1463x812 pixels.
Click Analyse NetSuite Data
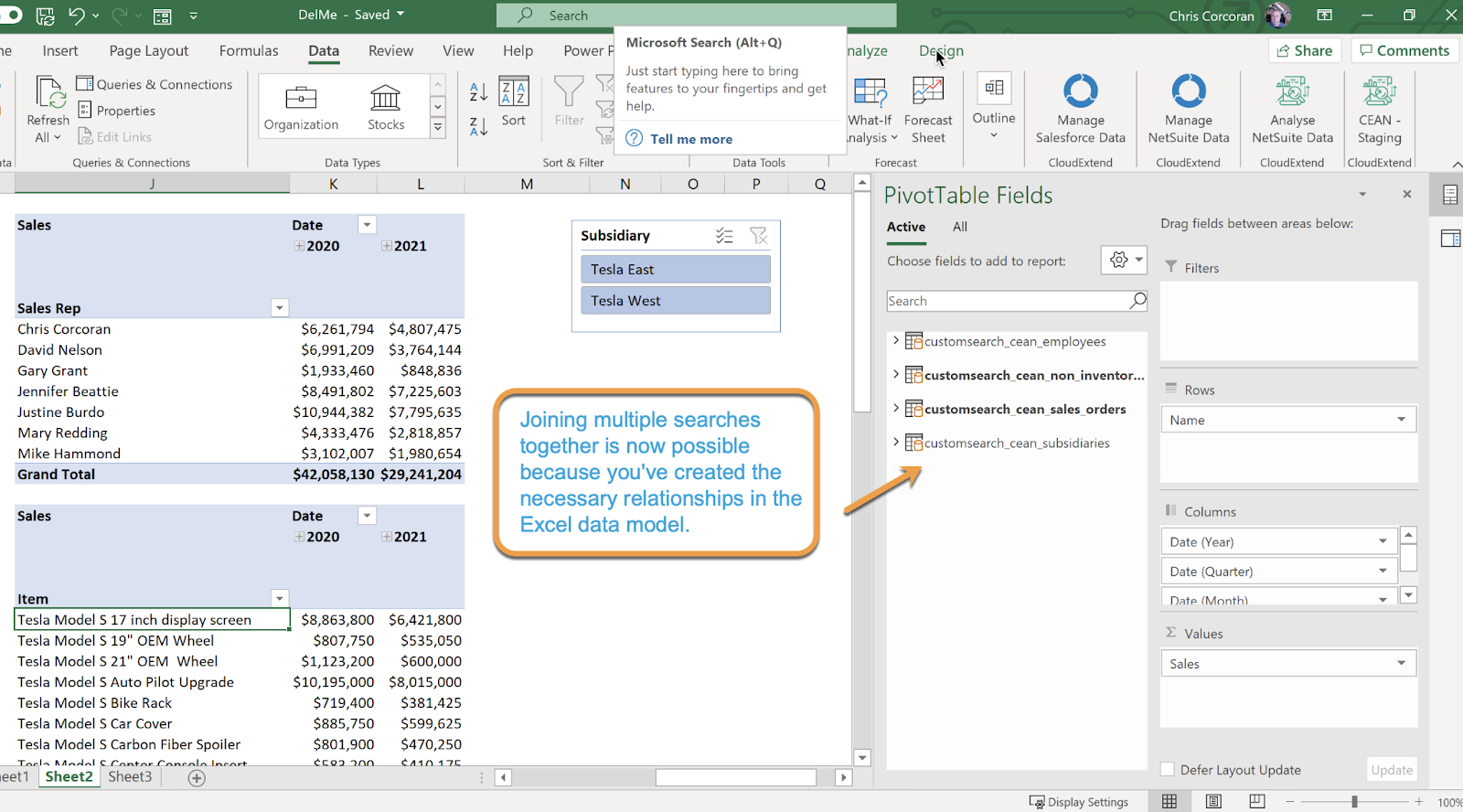1292,111
